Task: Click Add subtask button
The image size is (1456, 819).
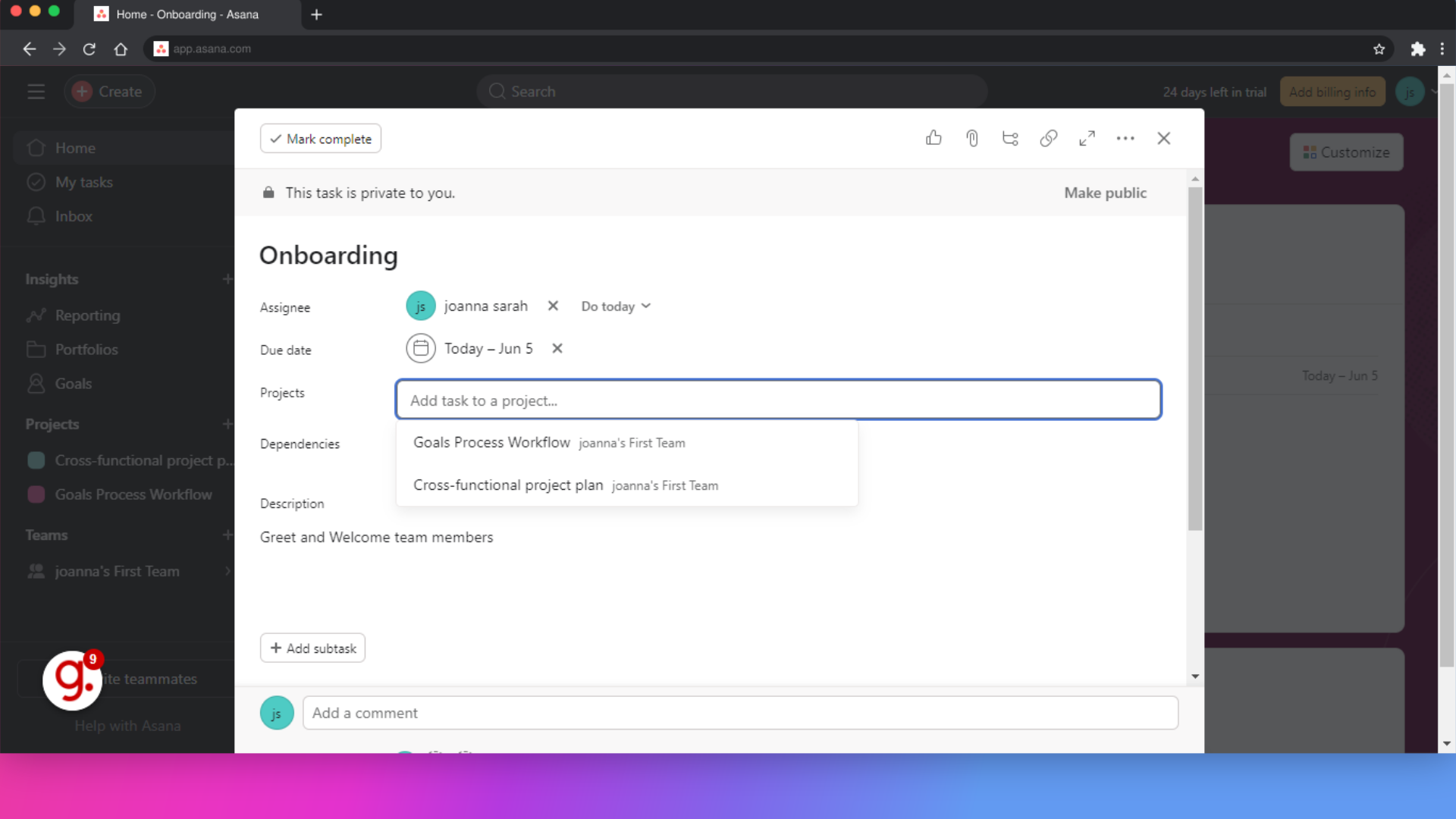Action: pos(312,648)
